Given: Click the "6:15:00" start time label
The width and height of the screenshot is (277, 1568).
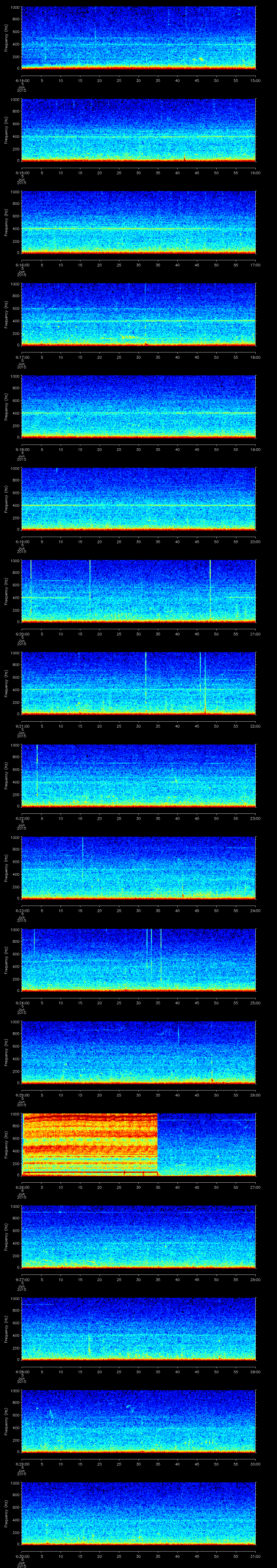Looking at the screenshot, I should [22, 173].
